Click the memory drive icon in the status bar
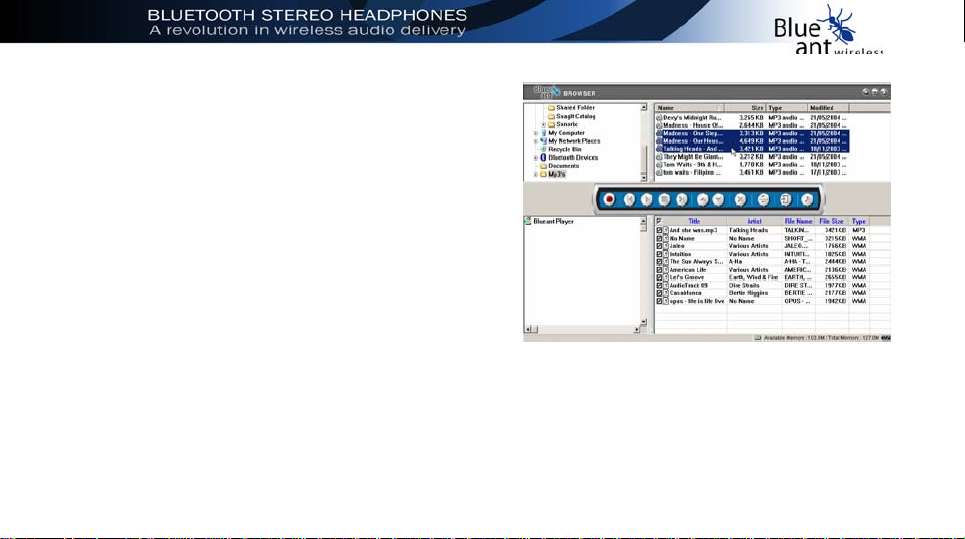965x539 pixels. click(x=758, y=338)
